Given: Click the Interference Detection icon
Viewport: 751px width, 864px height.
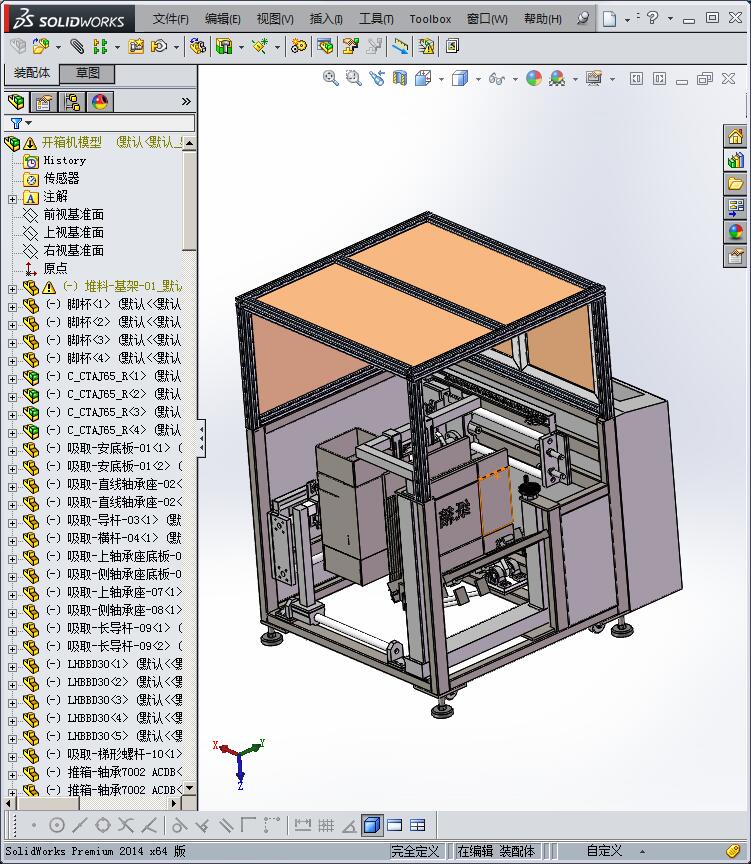Looking at the screenshot, I should coord(400,46).
